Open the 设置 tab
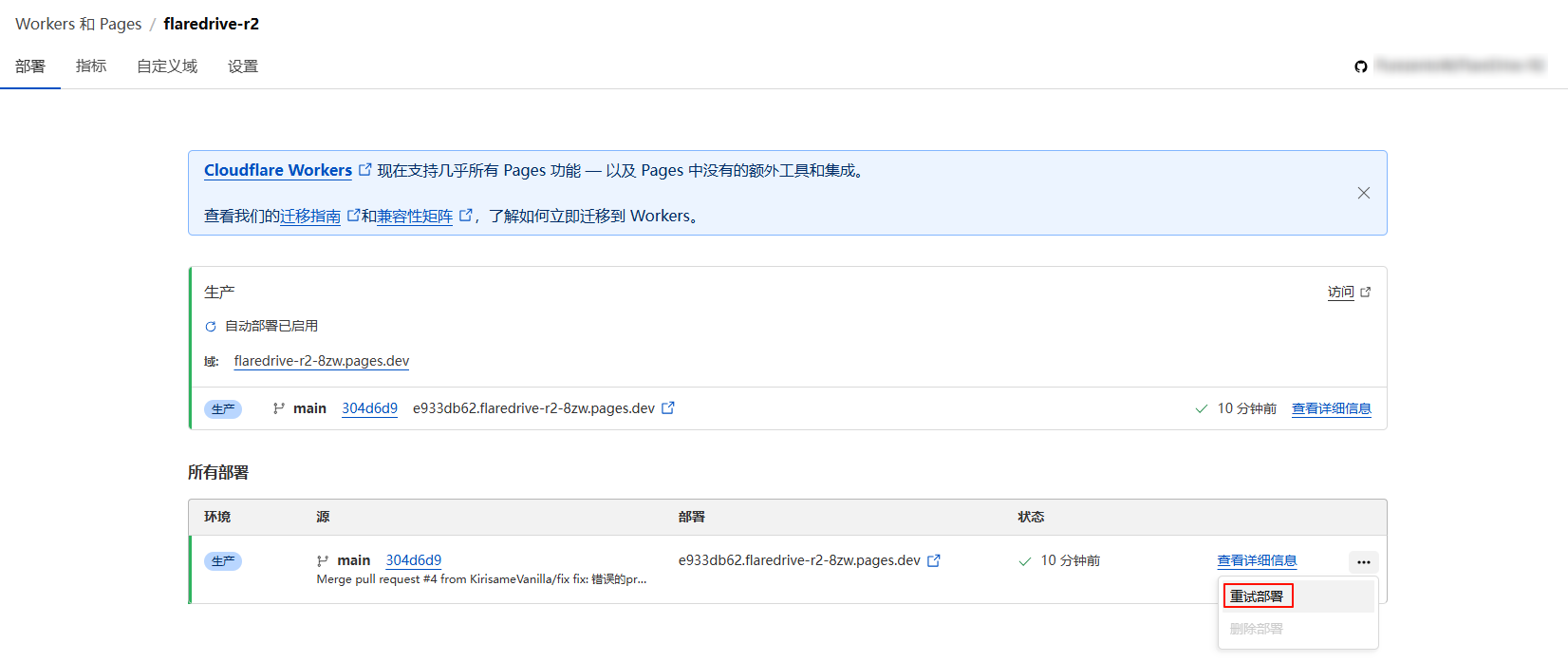 (x=243, y=66)
